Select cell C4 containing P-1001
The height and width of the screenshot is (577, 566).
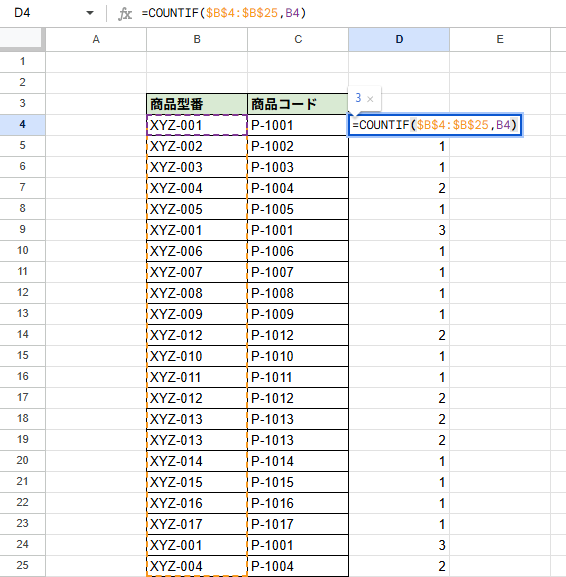(298, 125)
